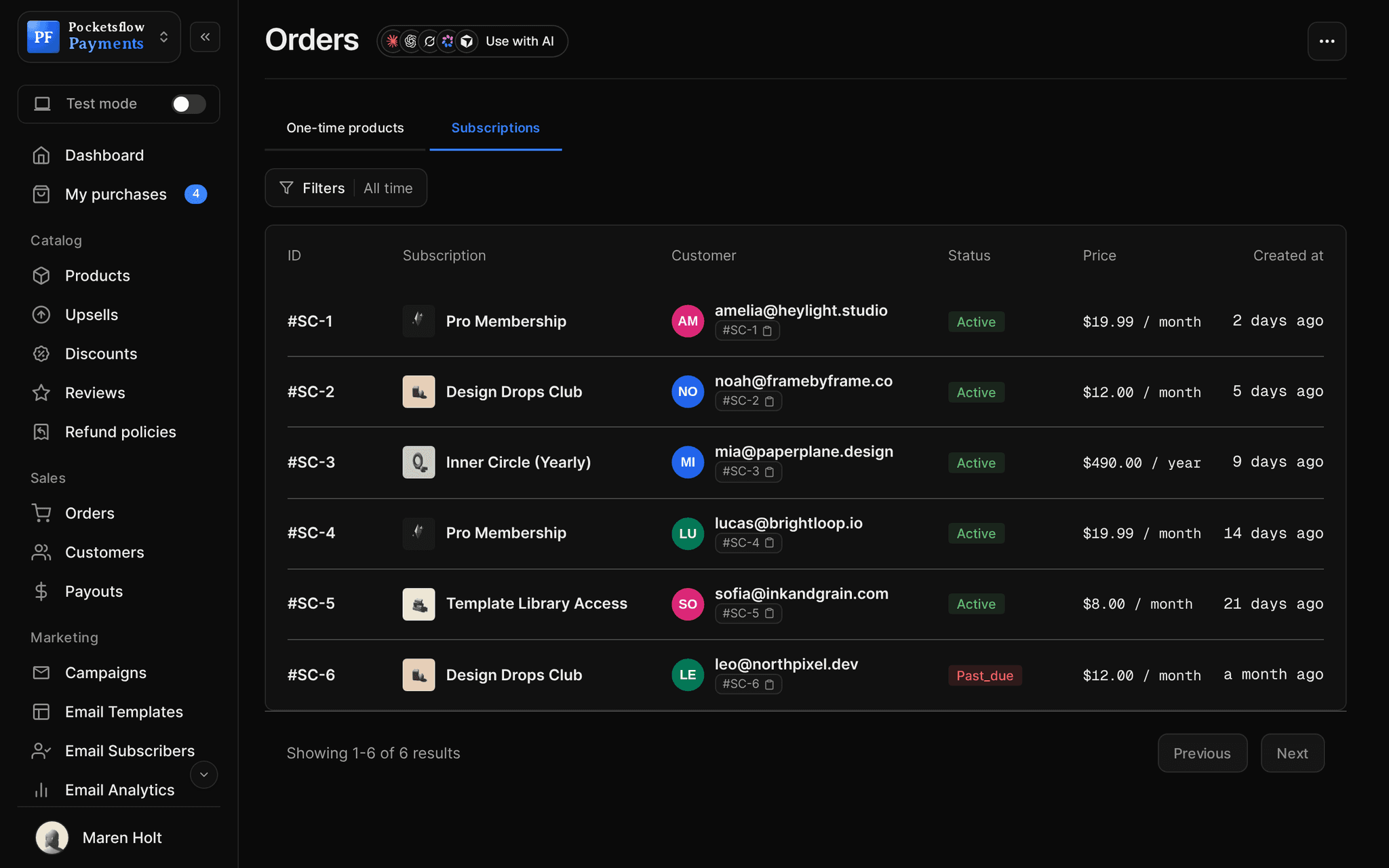Click the Upsells arrow-circle icon

(41, 315)
